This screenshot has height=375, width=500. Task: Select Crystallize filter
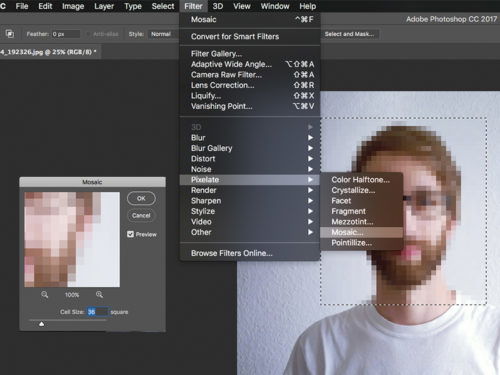pos(361,190)
